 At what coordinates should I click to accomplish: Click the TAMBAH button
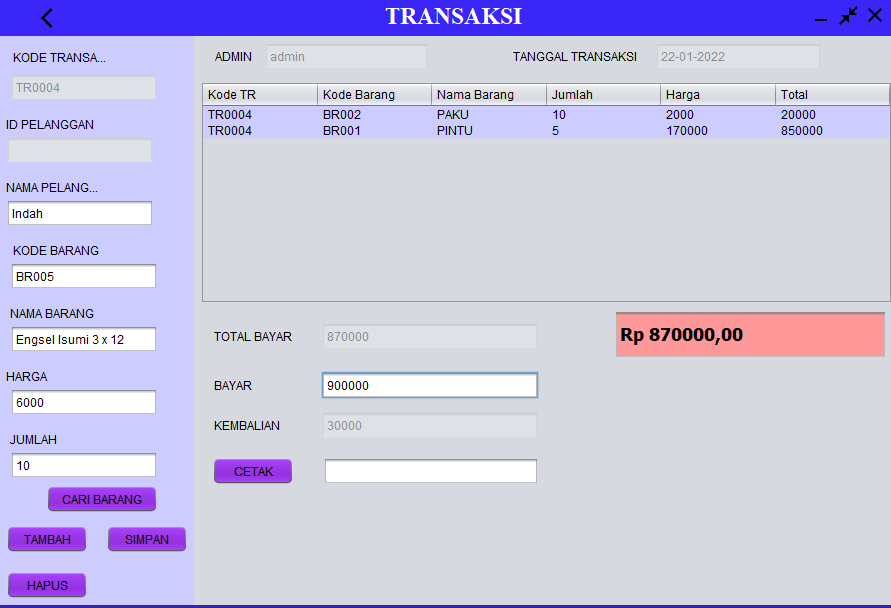pos(47,539)
